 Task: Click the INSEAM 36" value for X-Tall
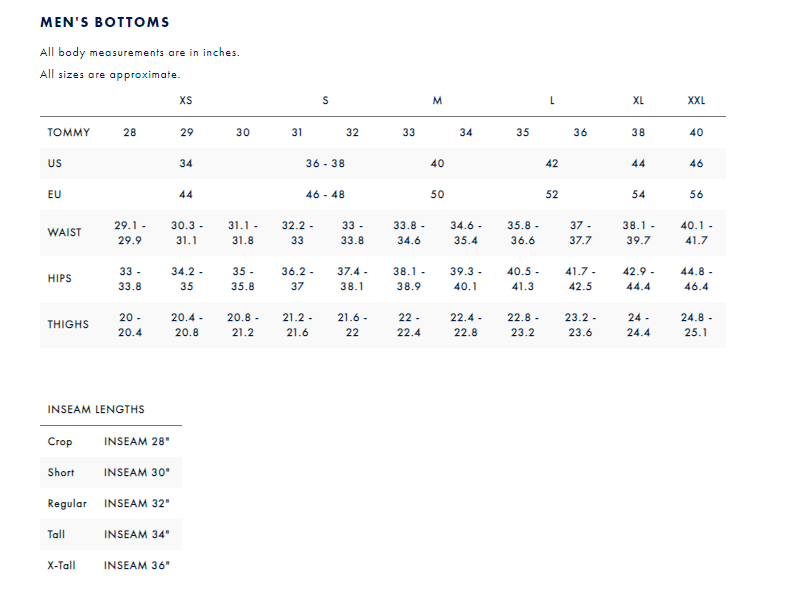tap(137, 566)
